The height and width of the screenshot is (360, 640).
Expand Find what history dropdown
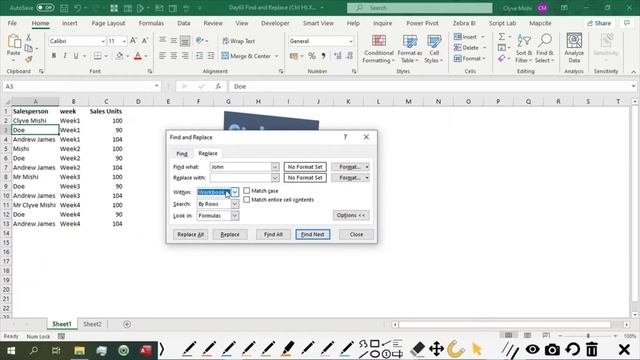pos(275,167)
